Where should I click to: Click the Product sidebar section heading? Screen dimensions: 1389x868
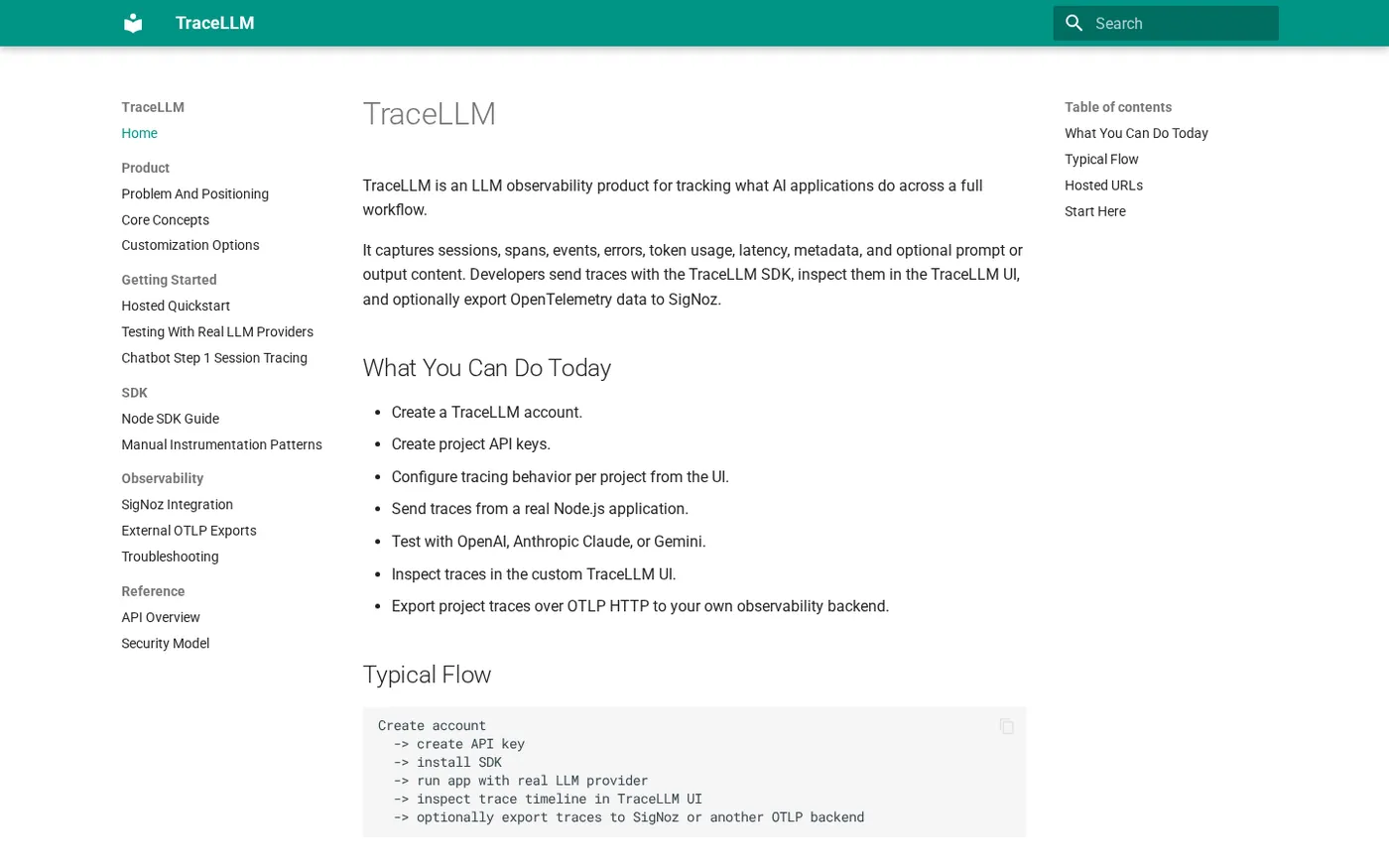[145, 168]
